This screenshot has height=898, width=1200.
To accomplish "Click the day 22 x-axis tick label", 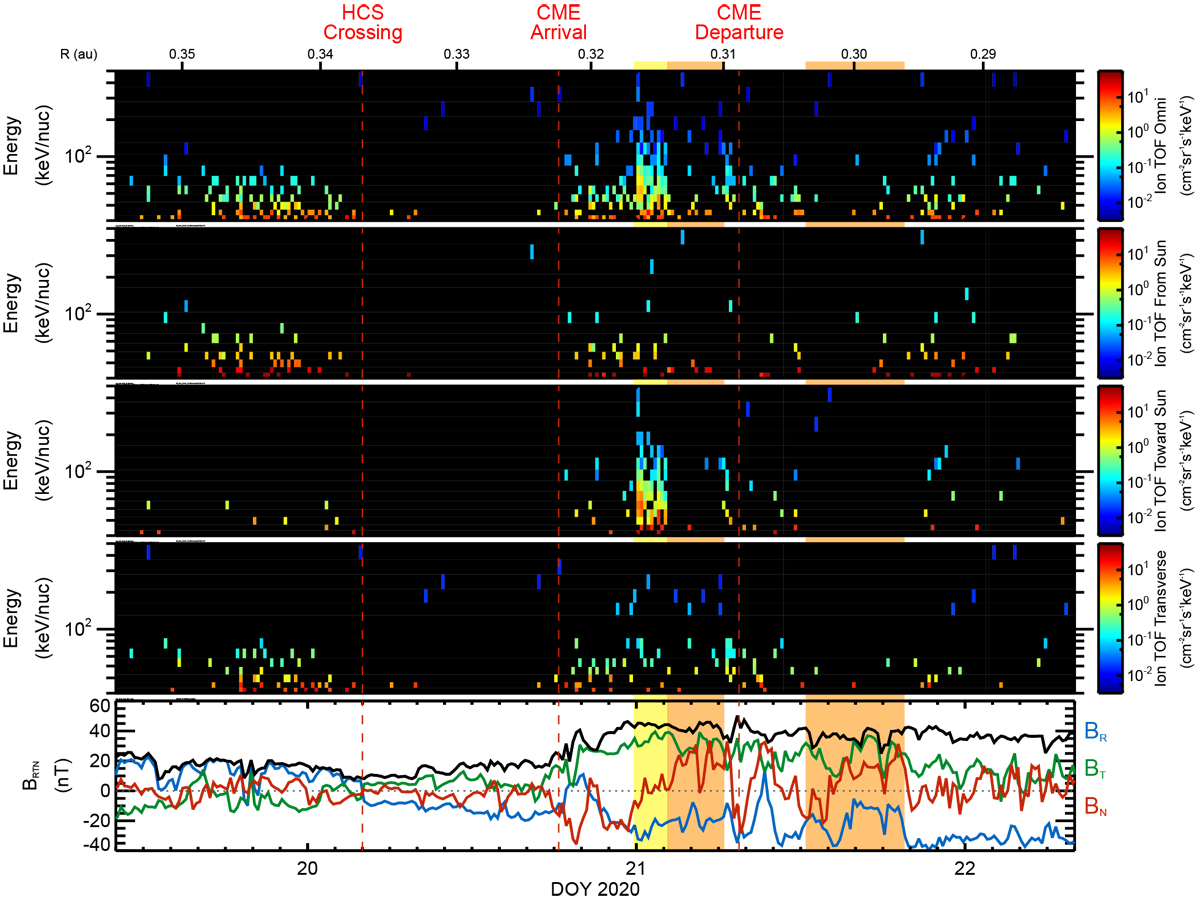I will coord(964,867).
